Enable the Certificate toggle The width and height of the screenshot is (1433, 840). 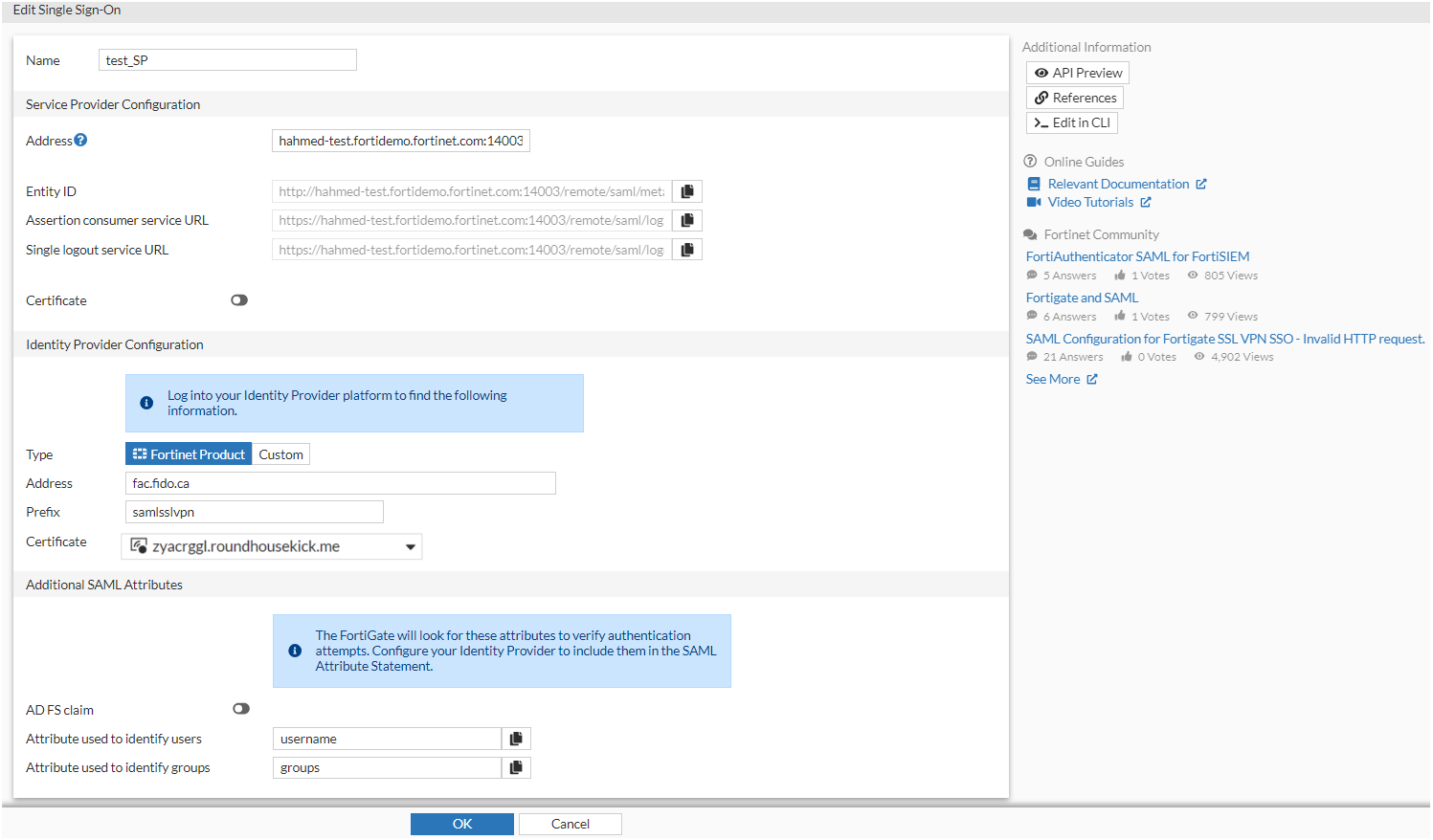238,299
